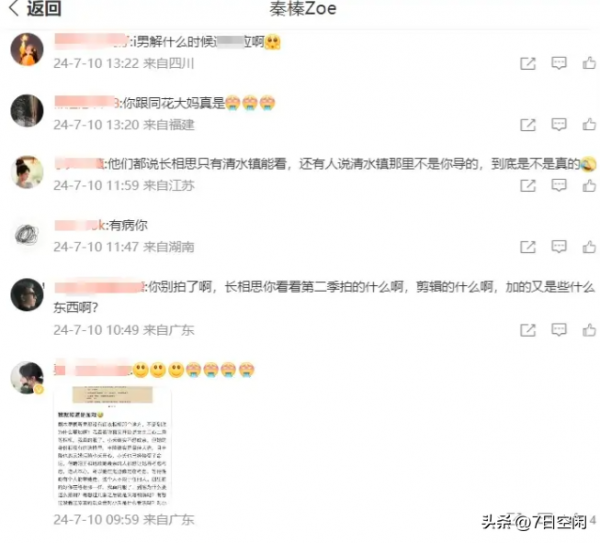The width and height of the screenshot is (600, 543).
Task: Like the 10:49 comment from 广东
Action: coord(589,330)
